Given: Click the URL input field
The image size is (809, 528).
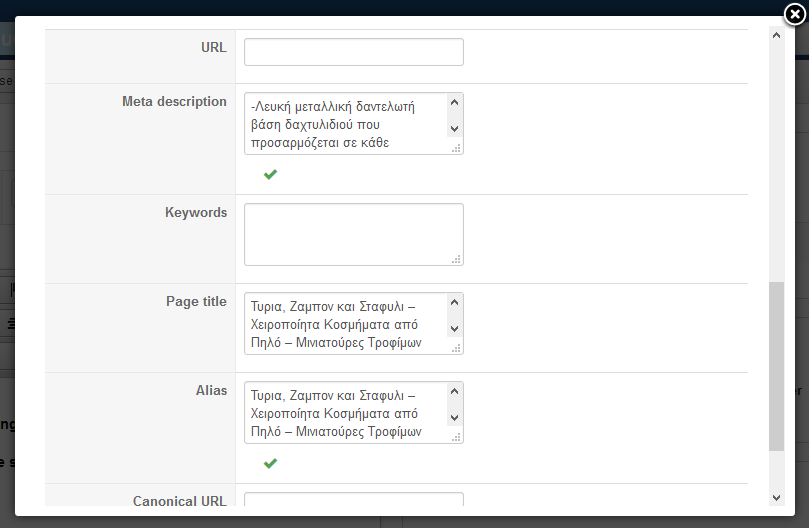Looking at the screenshot, I should pyautogui.click(x=353, y=52).
